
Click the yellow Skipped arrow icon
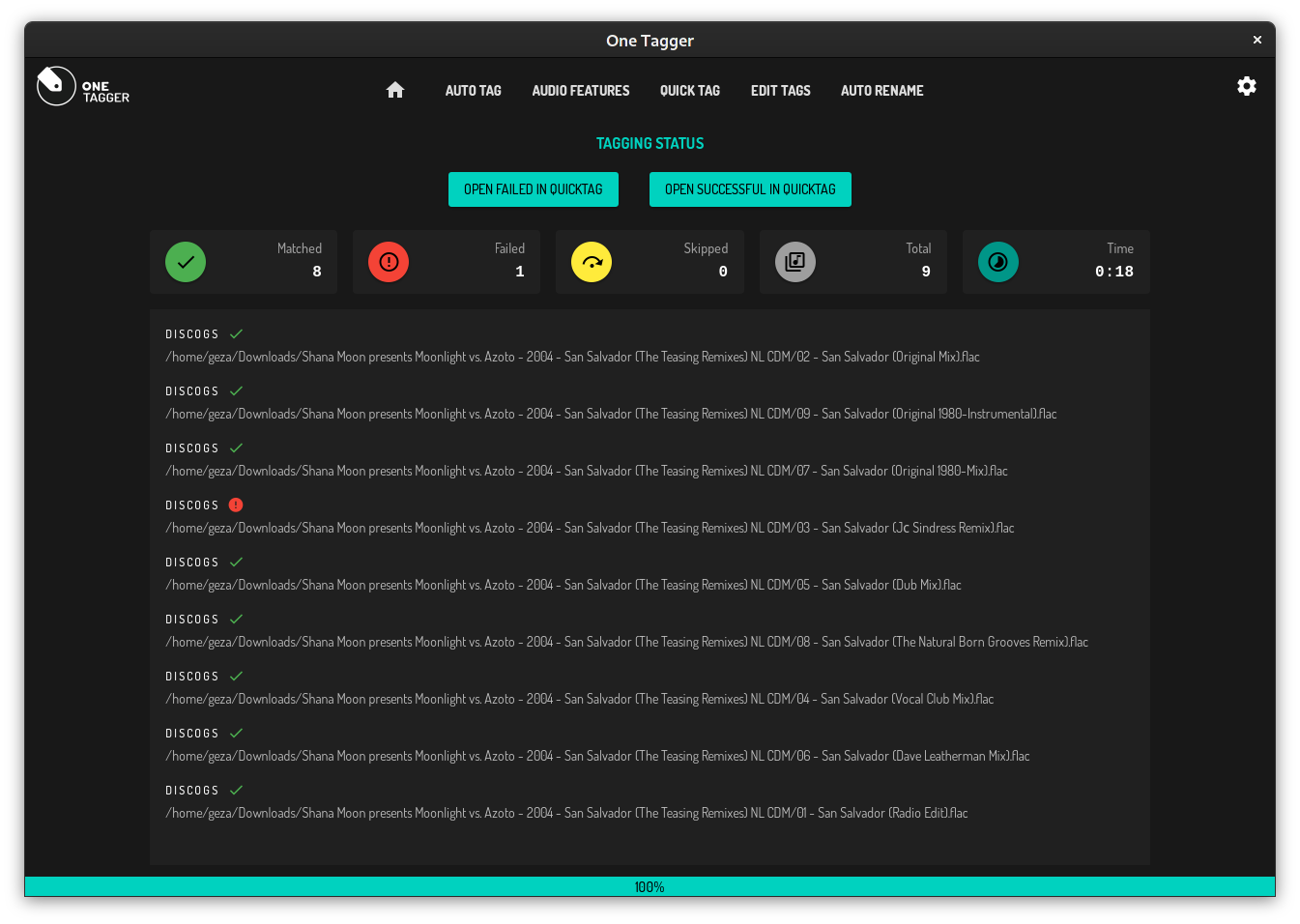(x=592, y=261)
